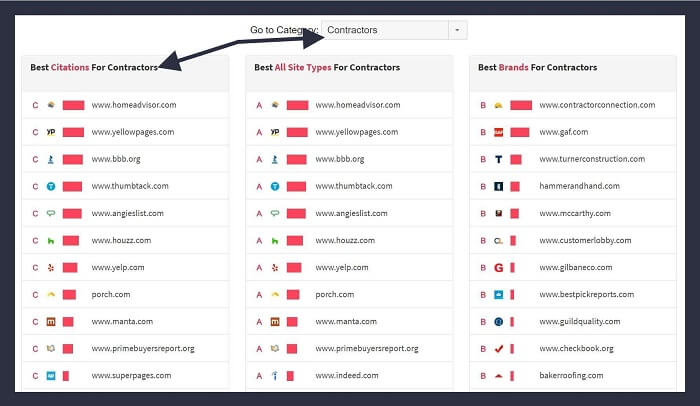700x406 pixels.
Task: Click the B type letter beside www.mccarthy.com
Action: pyautogui.click(x=483, y=213)
